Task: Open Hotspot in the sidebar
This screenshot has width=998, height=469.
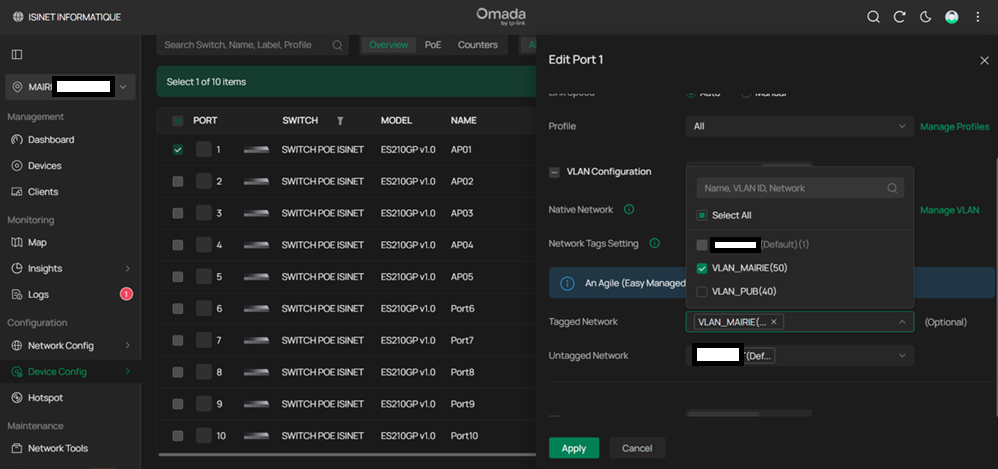Action: (x=45, y=398)
